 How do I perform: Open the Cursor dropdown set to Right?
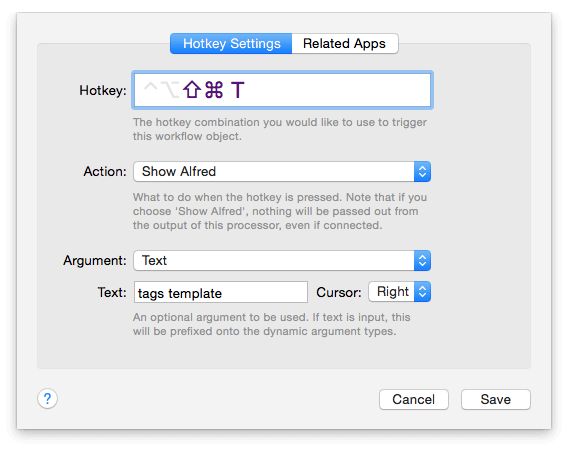[400, 292]
